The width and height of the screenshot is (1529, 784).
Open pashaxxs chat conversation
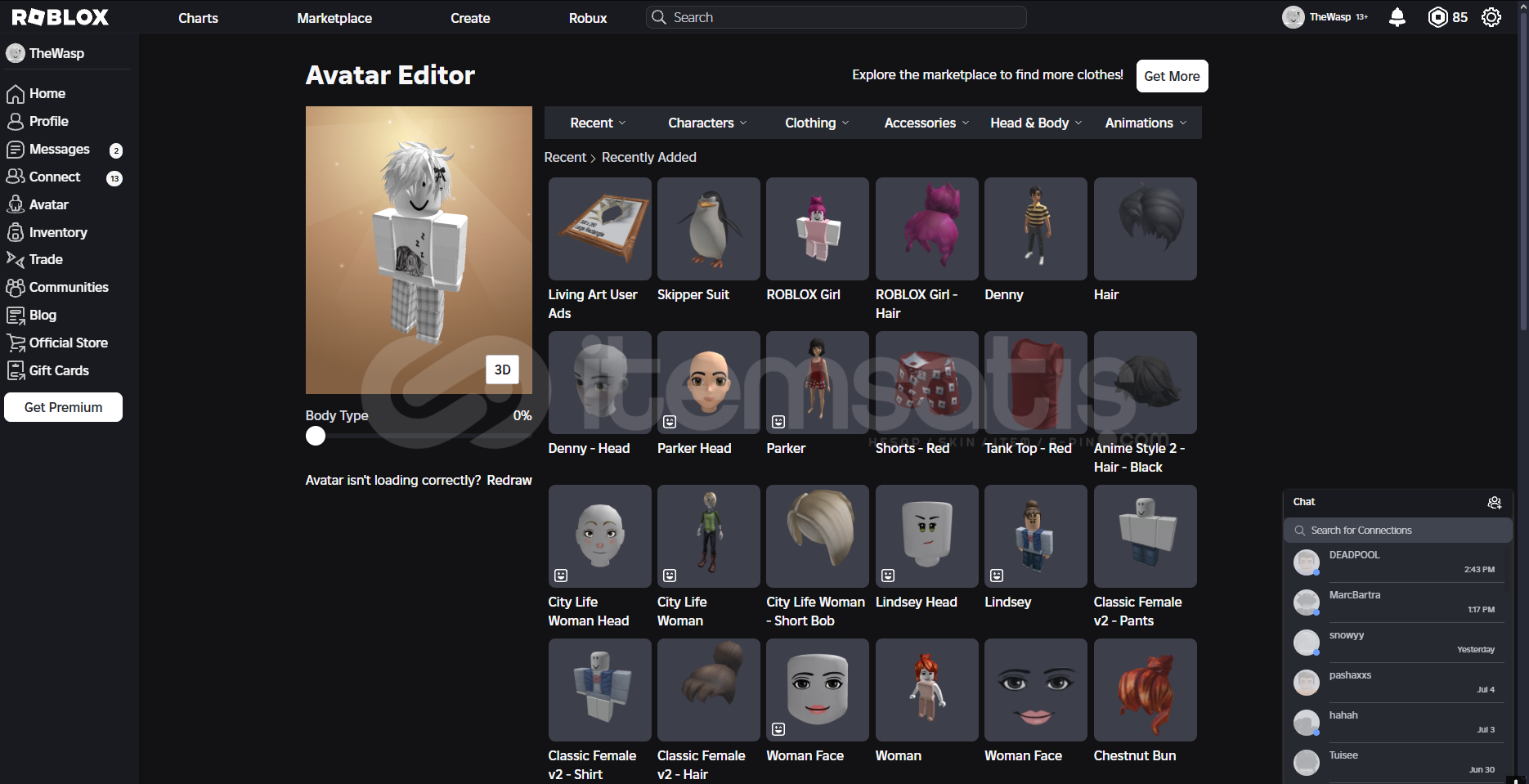(1397, 683)
